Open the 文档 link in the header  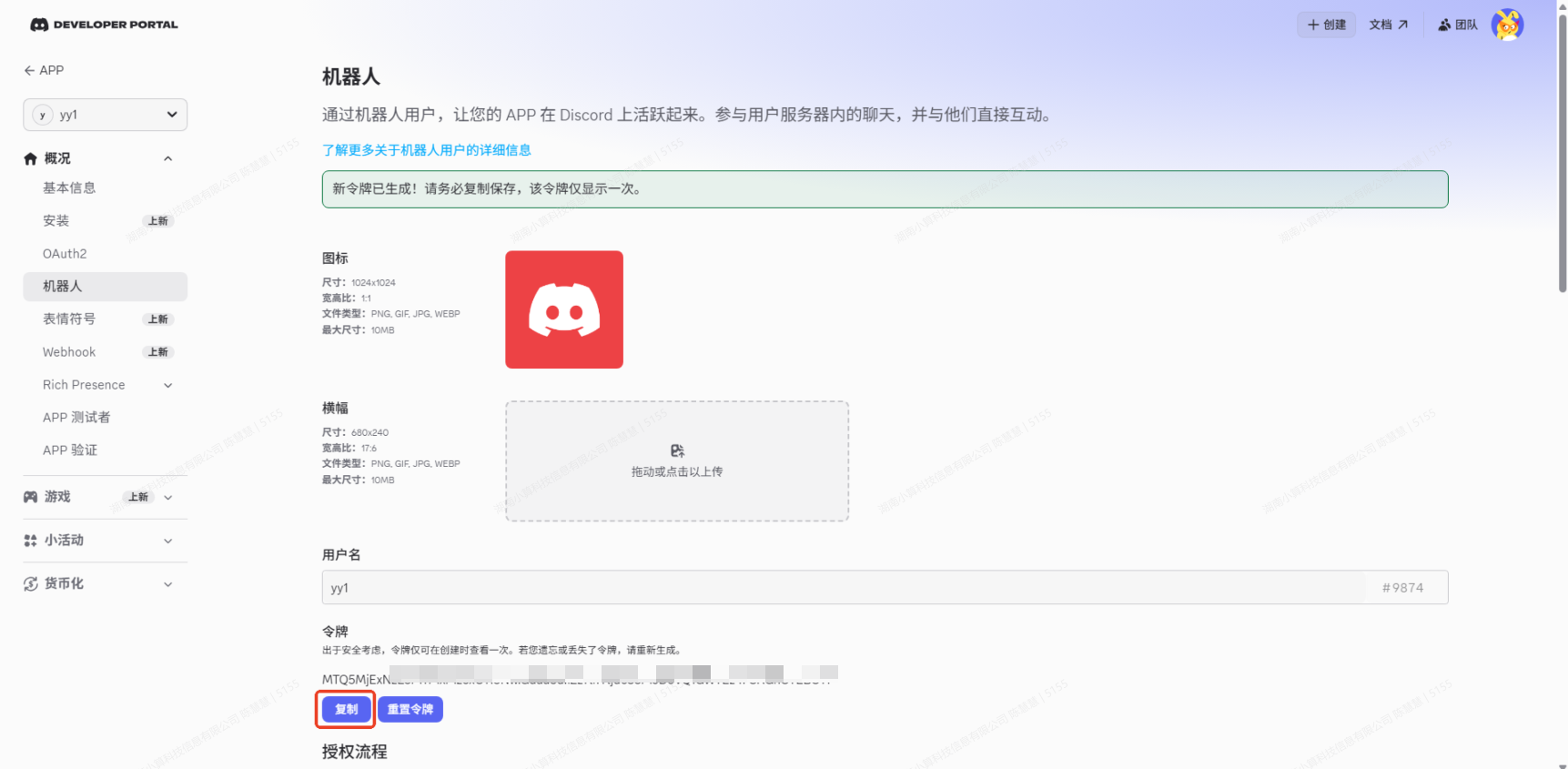pyautogui.click(x=1389, y=25)
